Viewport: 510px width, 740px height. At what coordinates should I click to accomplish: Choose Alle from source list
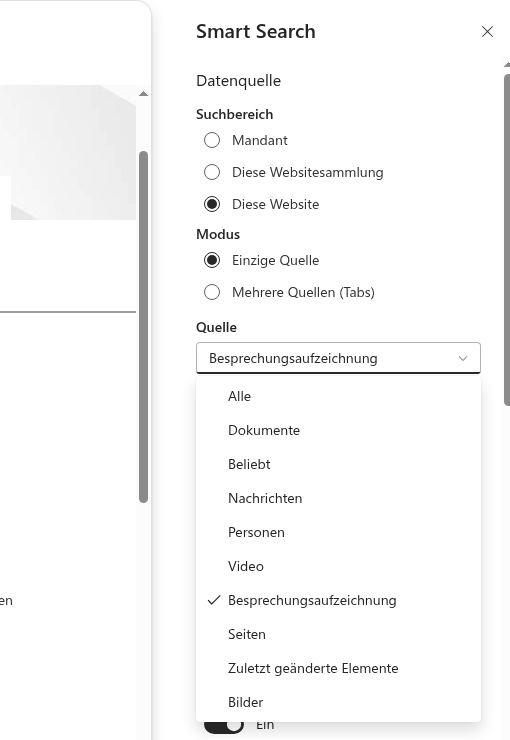338,396
